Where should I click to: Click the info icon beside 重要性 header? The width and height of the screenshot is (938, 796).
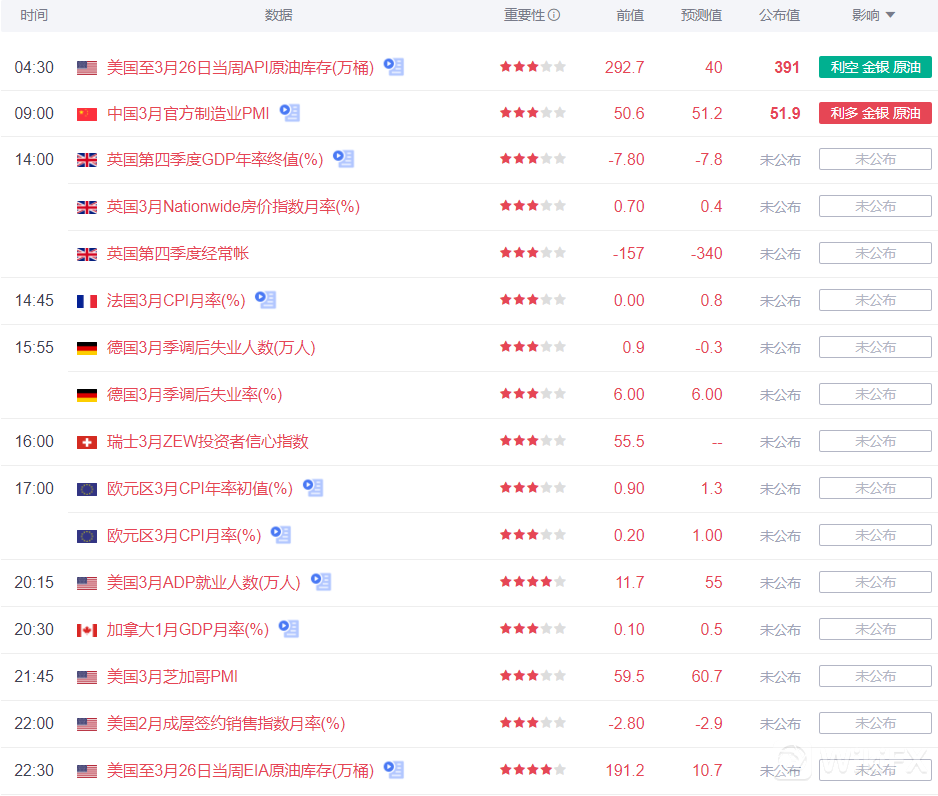pos(554,15)
